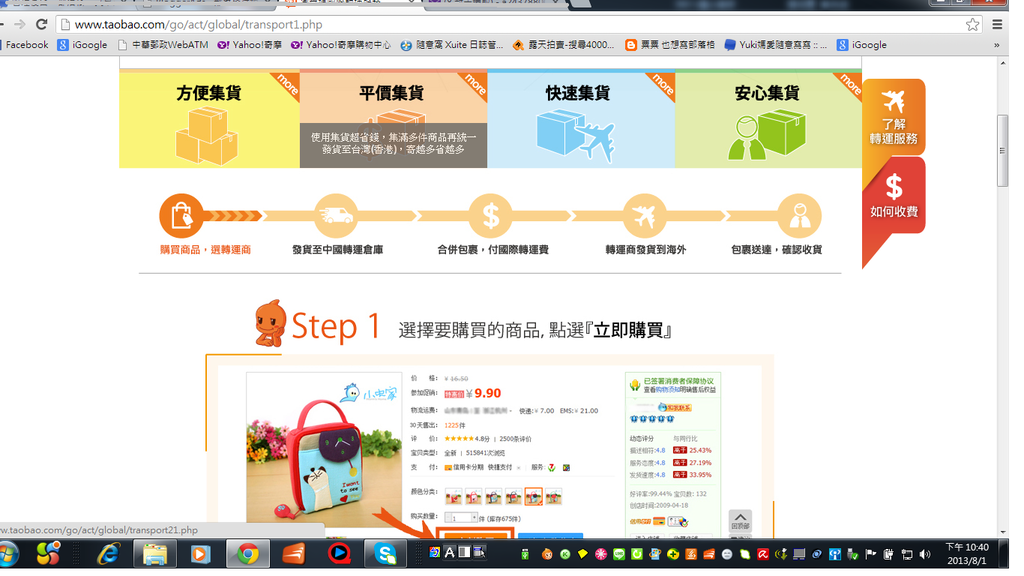Select the first color option swatch

tap(453, 497)
